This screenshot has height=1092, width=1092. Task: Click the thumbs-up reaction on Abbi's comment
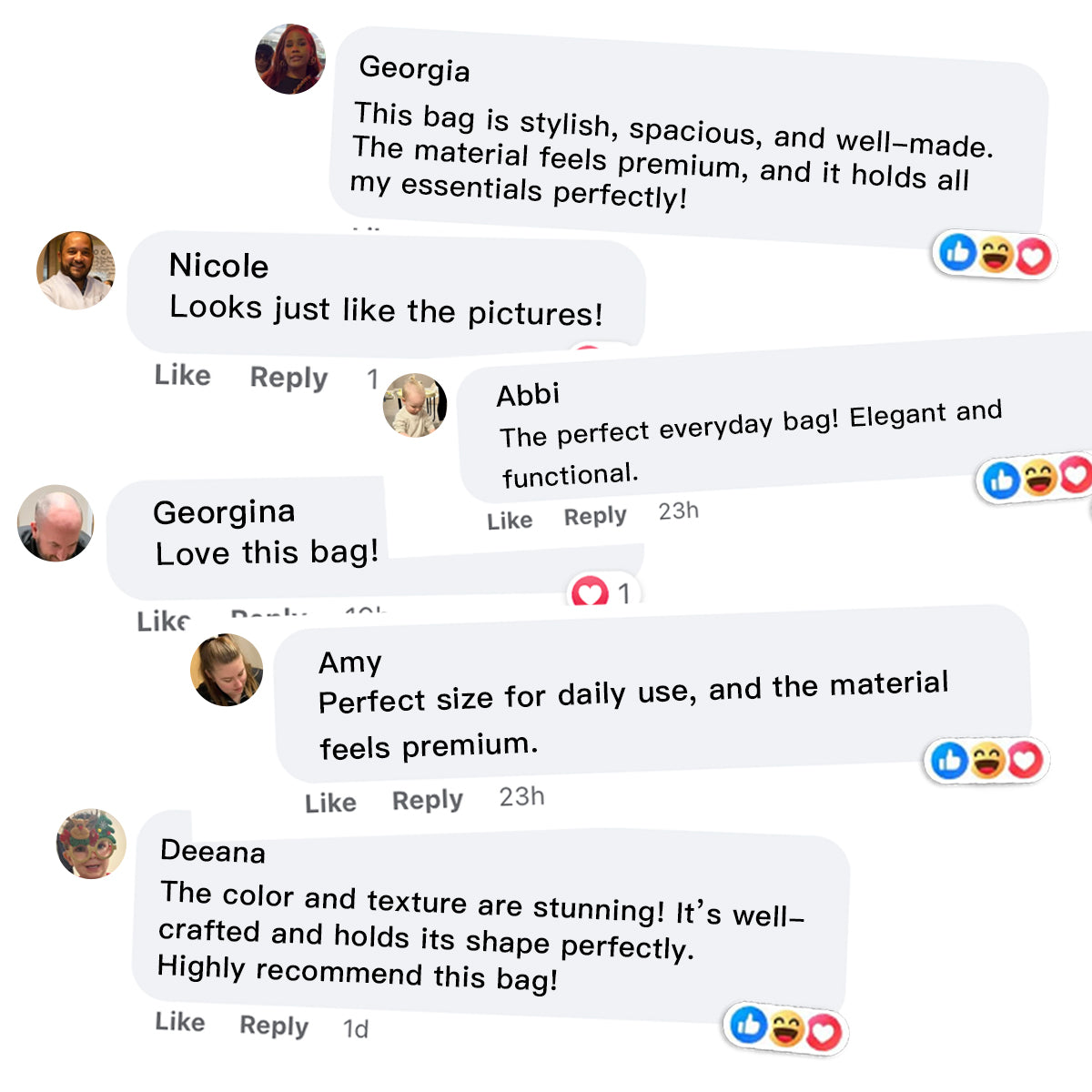tap(1002, 480)
